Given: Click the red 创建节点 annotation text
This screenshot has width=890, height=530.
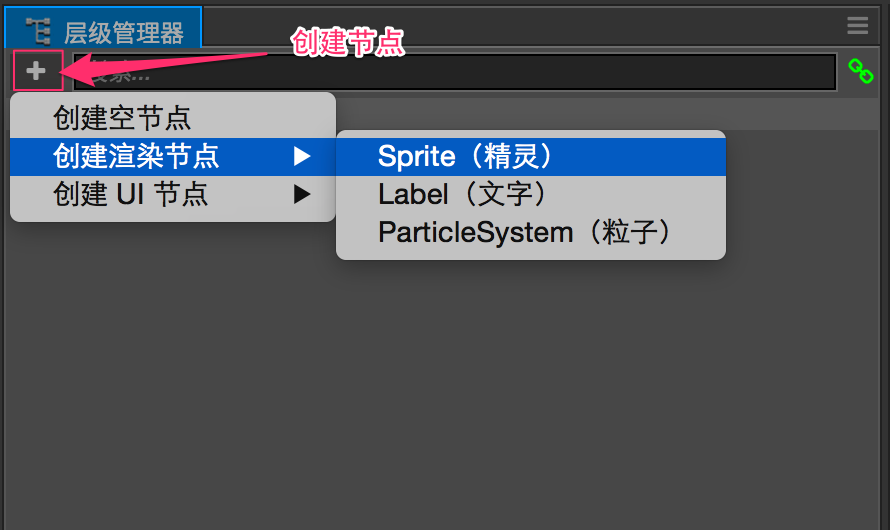Looking at the screenshot, I should coord(347,42).
